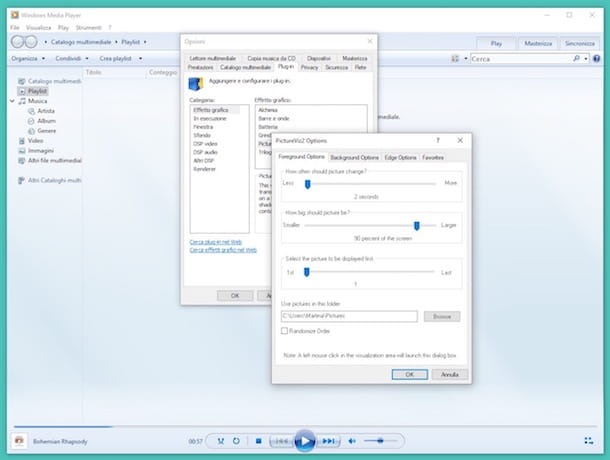Mute the volume speaker icon
Viewport: 610px width, 460px height.
click(352, 441)
